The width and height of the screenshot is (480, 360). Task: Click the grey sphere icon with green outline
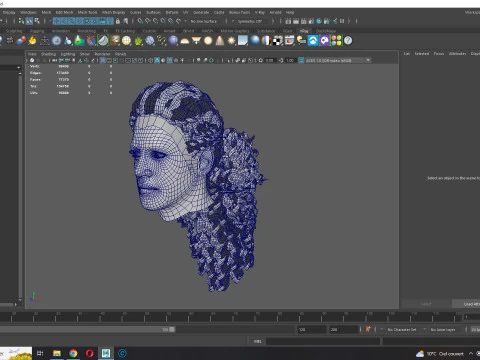(103, 41)
